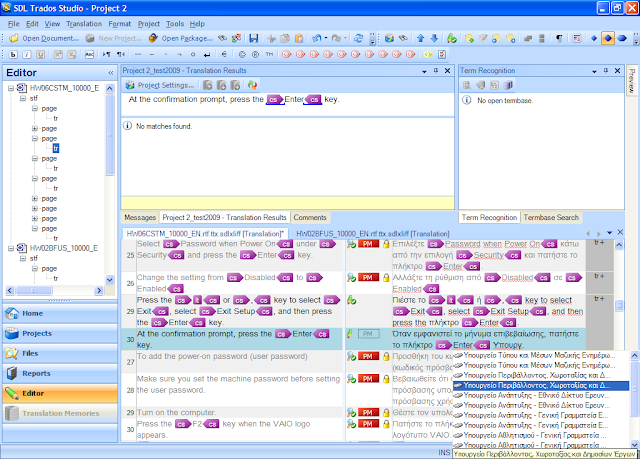Open the Format menu
Image resolution: width=640 pixels, height=459 pixels.
[x=120, y=24]
